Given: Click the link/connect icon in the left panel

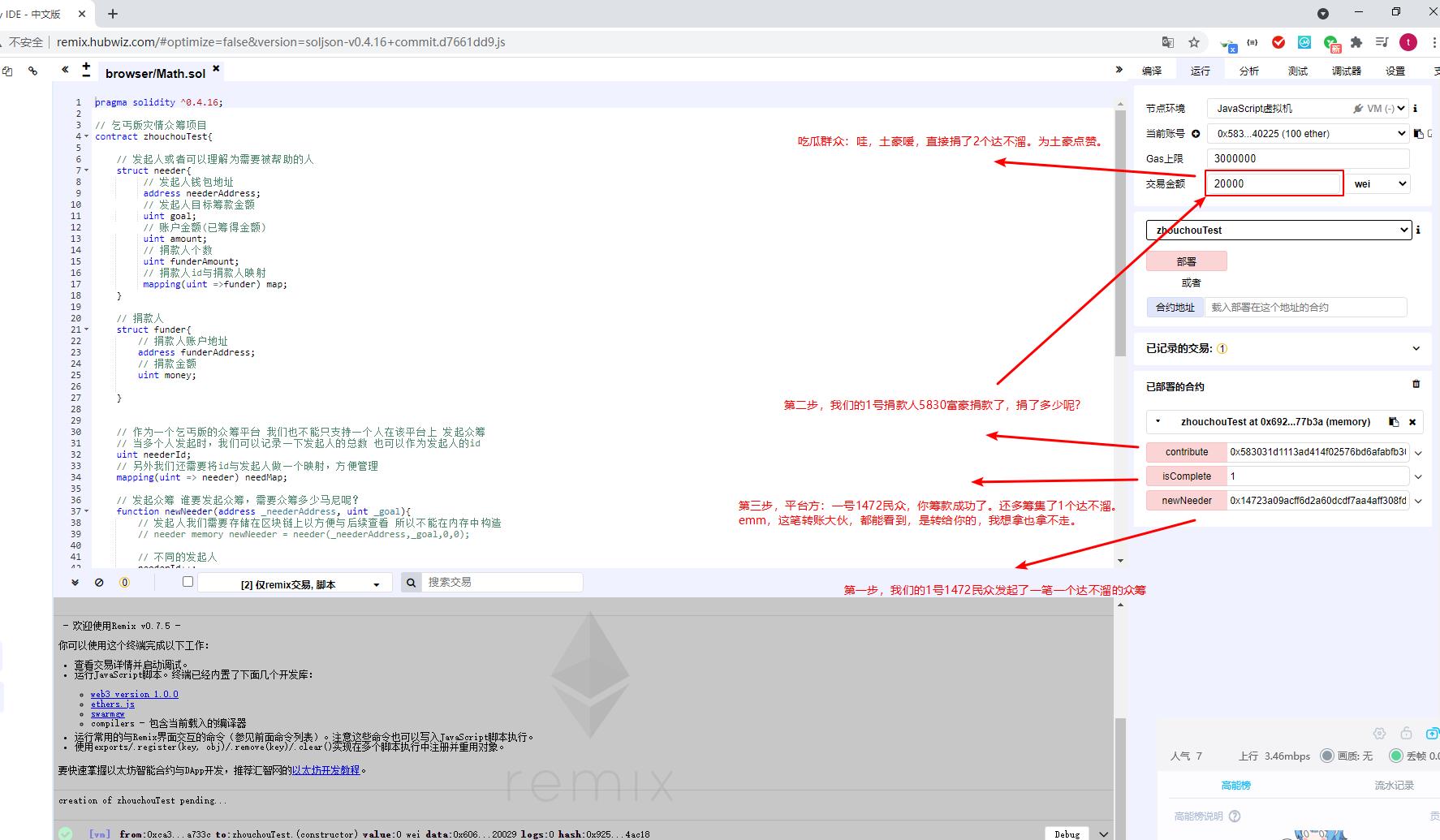Looking at the screenshot, I should click(33, 71).
